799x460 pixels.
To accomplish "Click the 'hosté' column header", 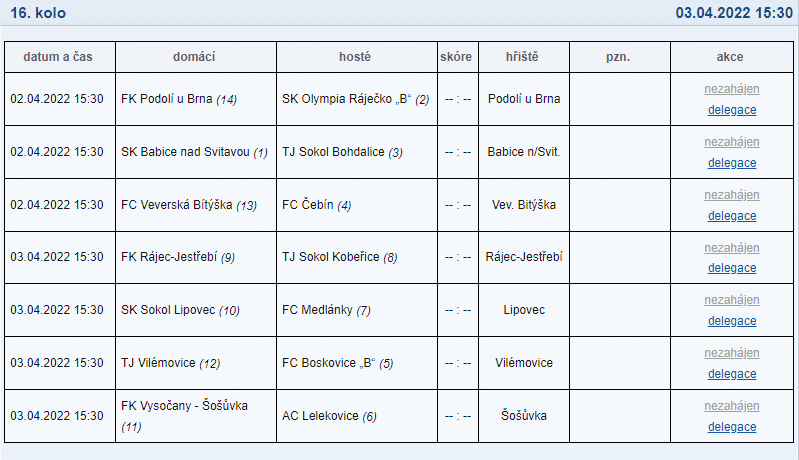I will (x=357, y=57).
